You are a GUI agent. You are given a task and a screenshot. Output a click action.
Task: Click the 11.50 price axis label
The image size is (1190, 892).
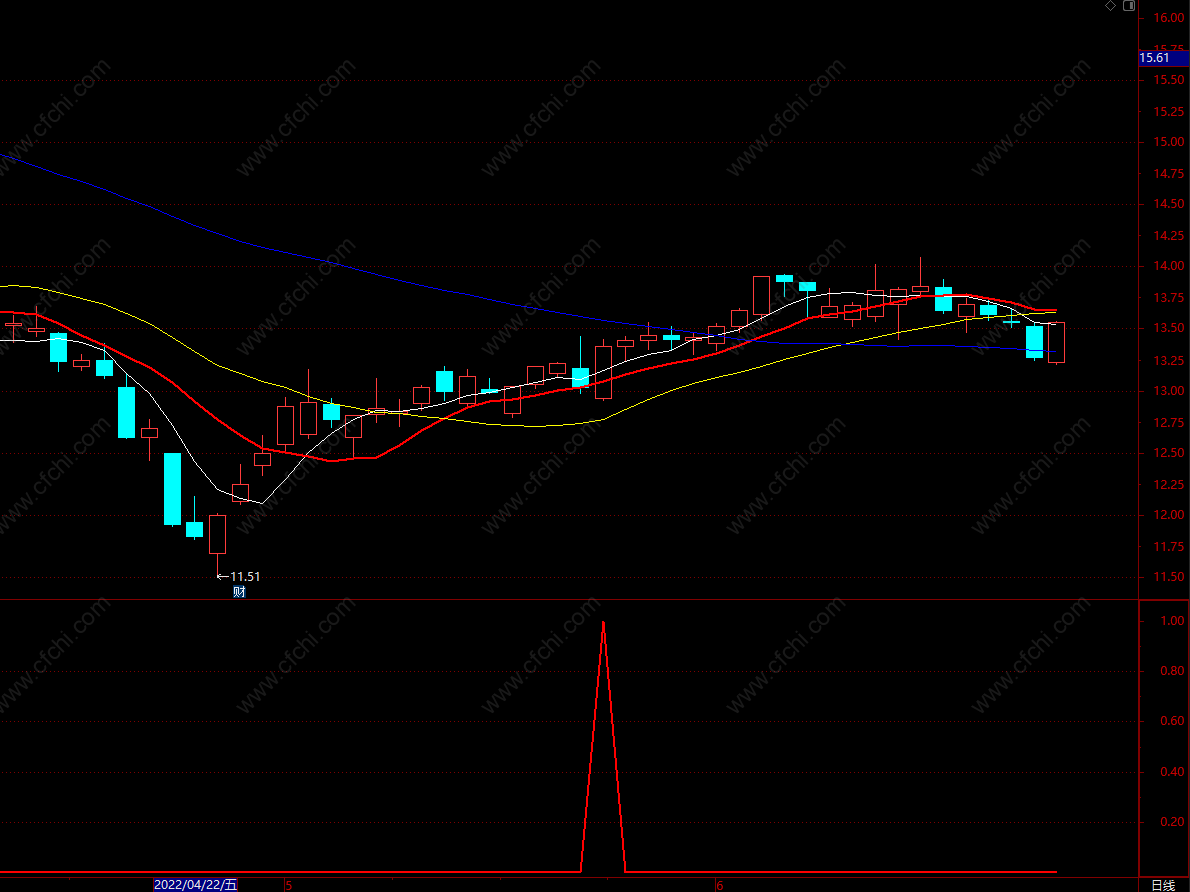tap(1168, 577)
